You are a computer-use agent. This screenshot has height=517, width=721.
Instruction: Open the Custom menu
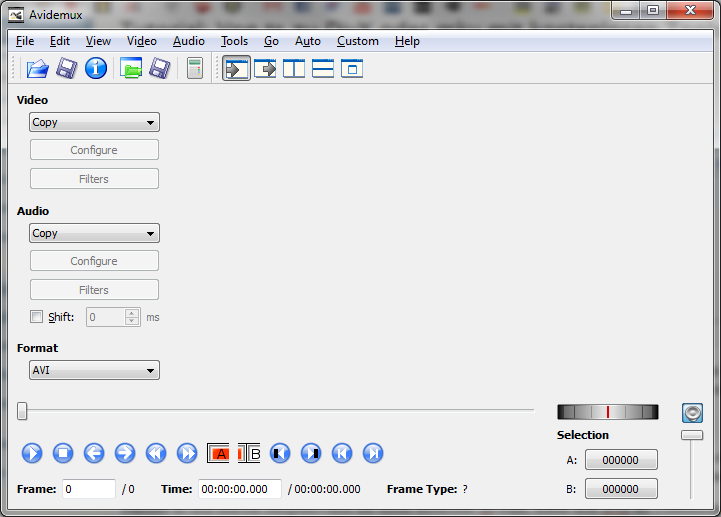point(358,41)
